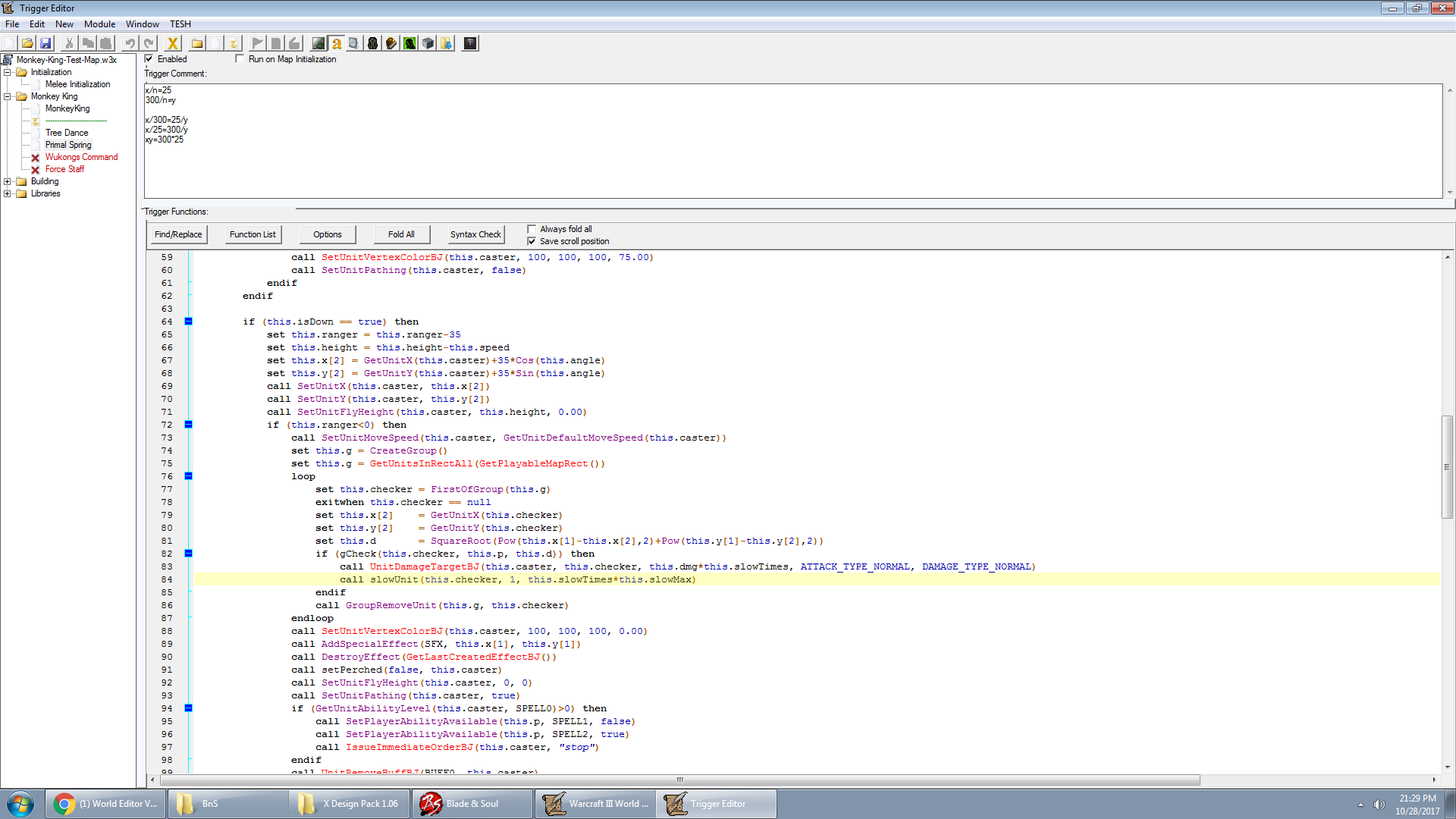Viewport: 1456px width, 819px height.
Task: Open the File menu
Action: click(12, 24)
